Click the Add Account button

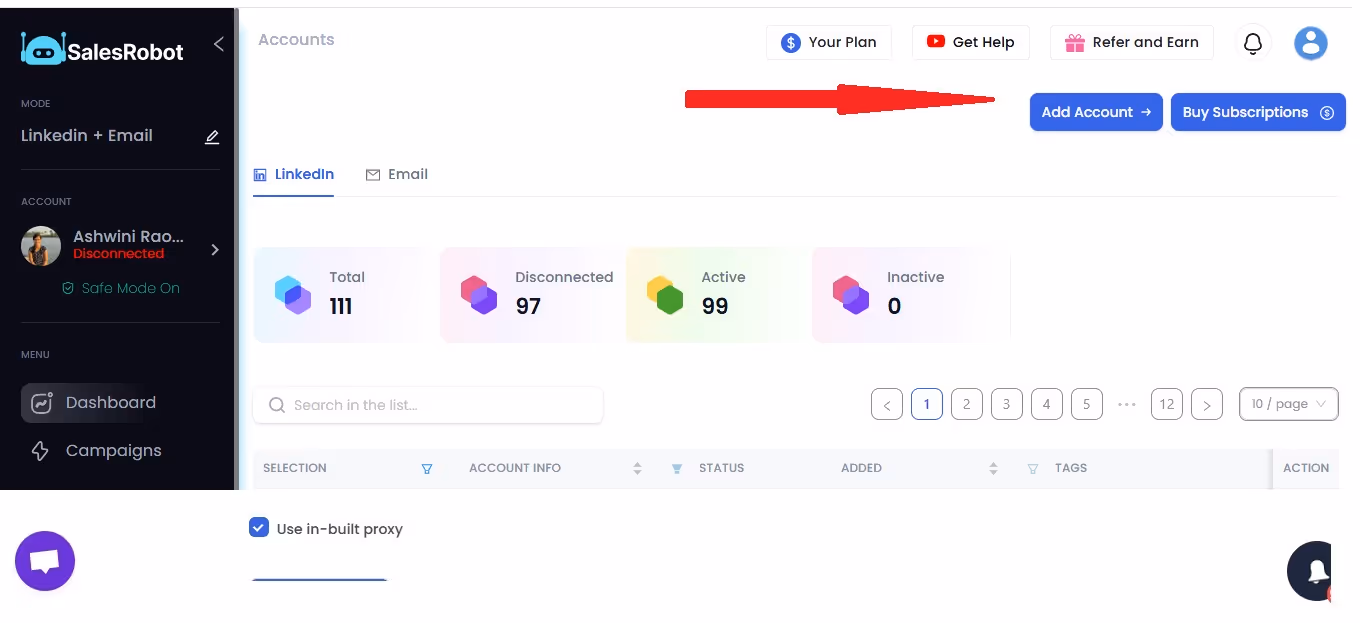[x=1095, y=112]
